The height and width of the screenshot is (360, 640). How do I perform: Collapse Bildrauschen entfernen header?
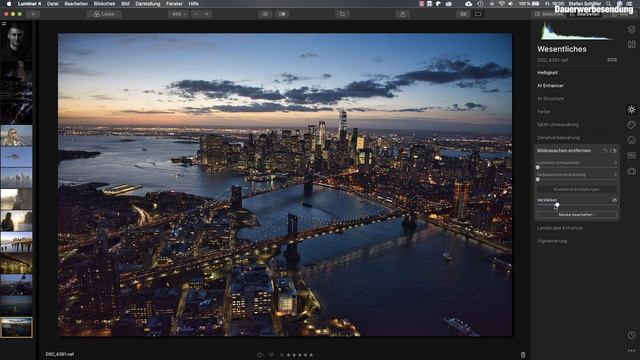point(564,151)
